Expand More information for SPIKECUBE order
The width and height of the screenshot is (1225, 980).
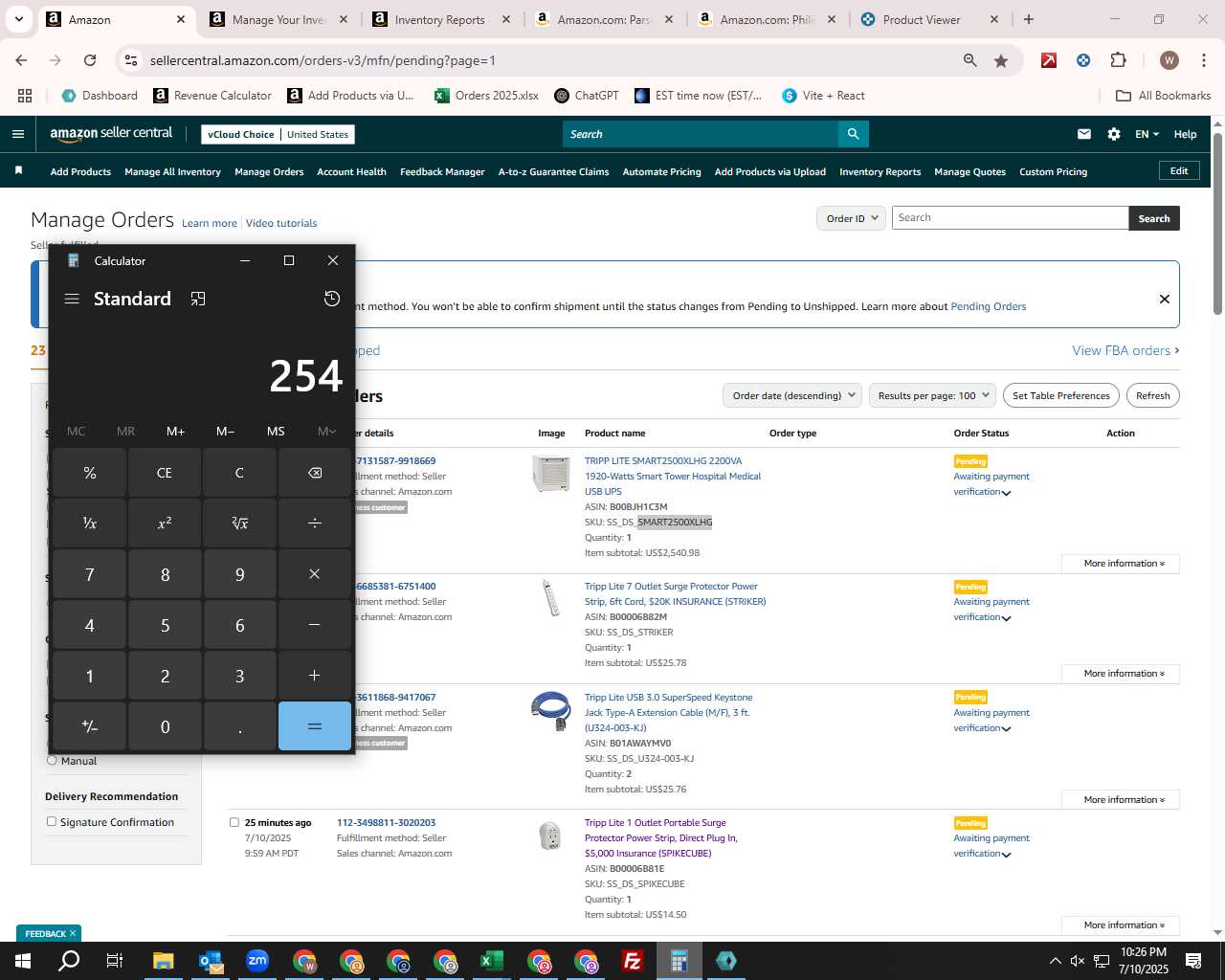[1121, 924]
